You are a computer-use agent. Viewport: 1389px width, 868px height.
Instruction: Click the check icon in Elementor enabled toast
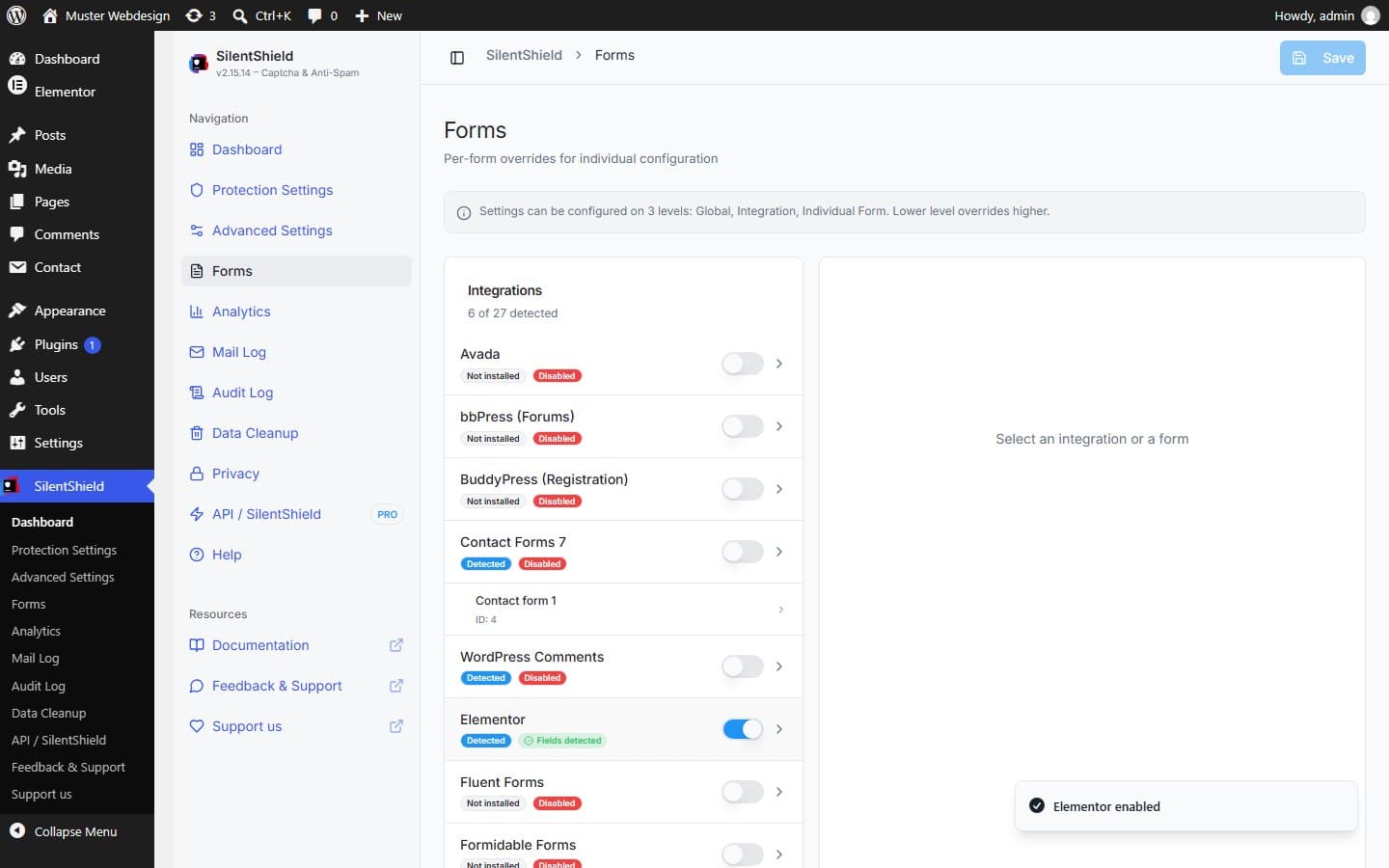coord(1037,805)
